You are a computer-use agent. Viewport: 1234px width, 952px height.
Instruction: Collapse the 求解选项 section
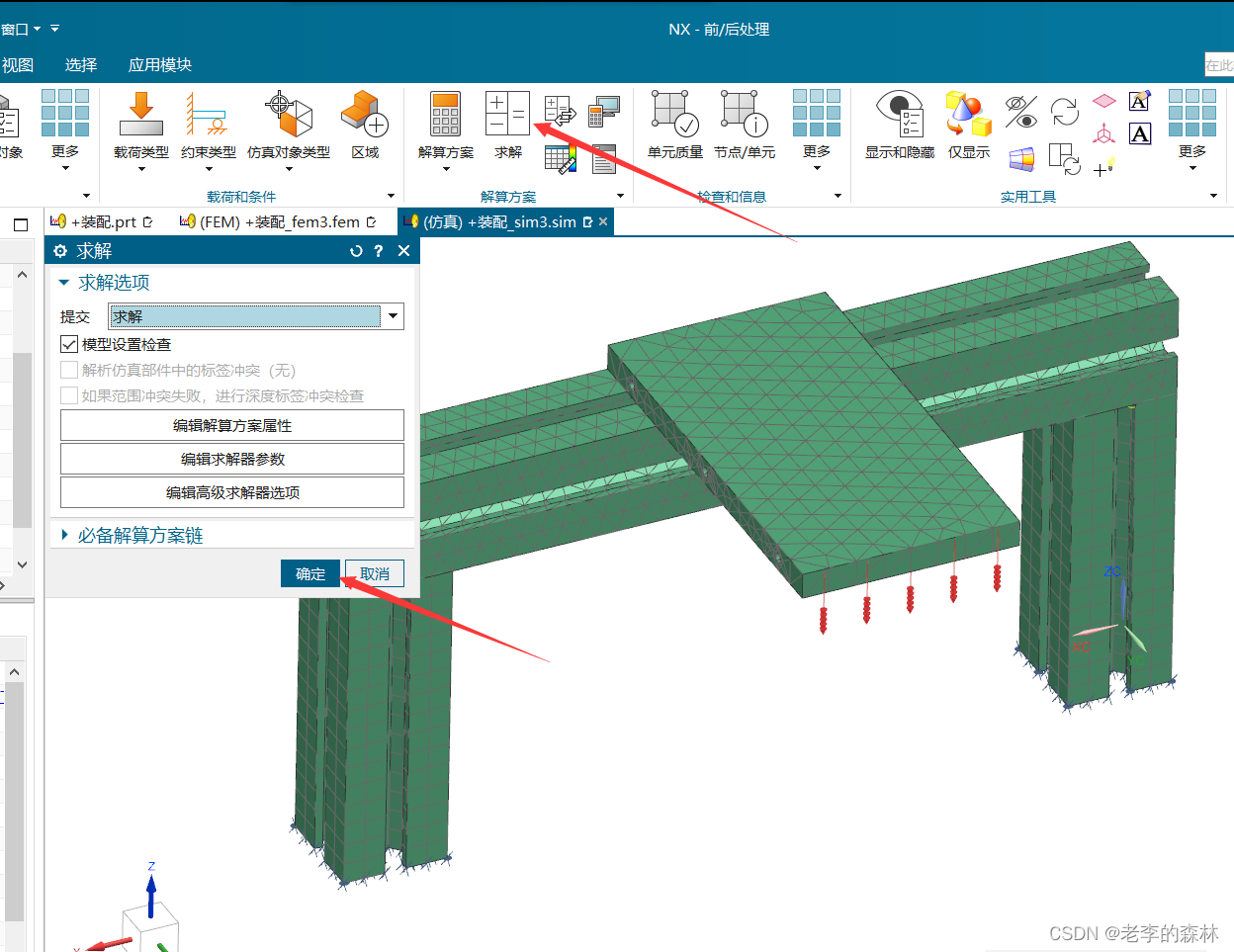(x=65, y=283)
